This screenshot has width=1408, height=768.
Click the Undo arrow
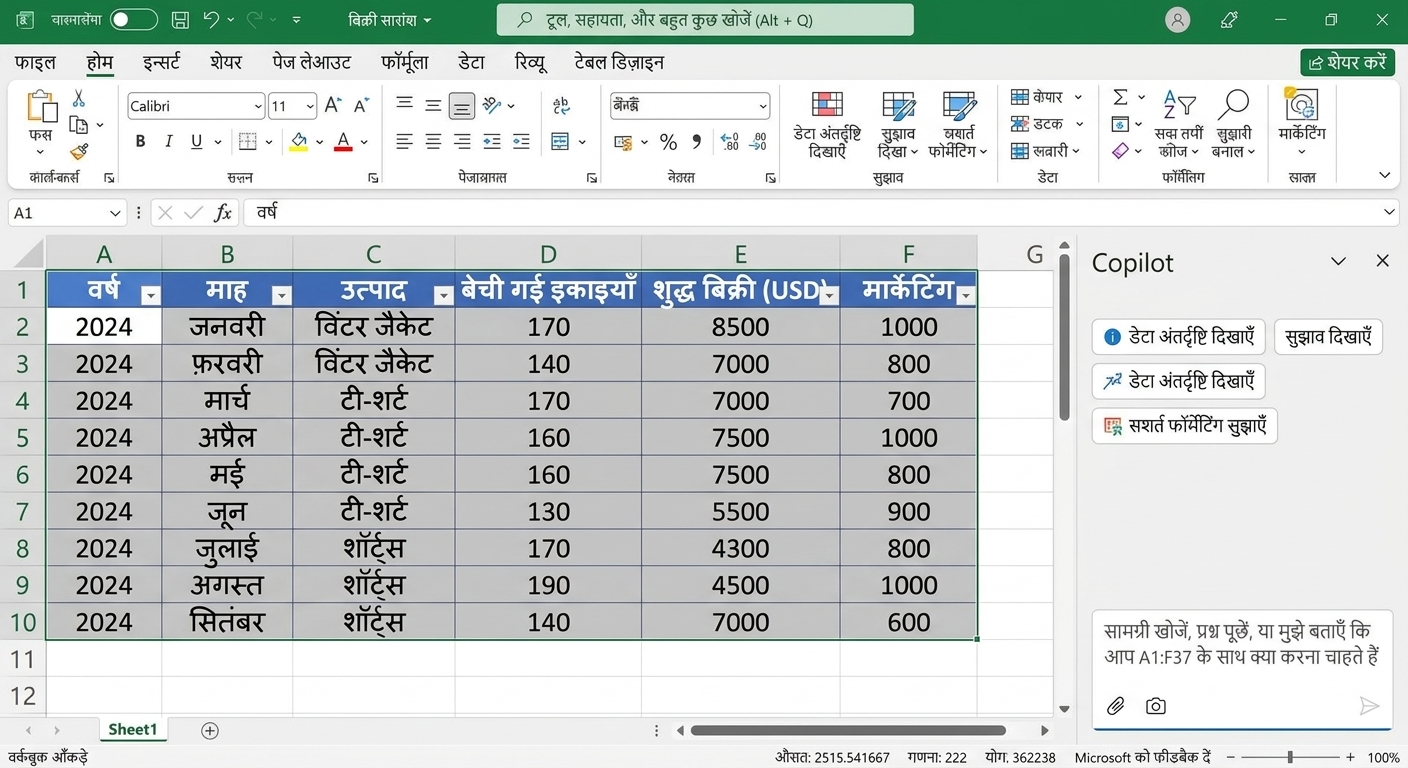211,20
